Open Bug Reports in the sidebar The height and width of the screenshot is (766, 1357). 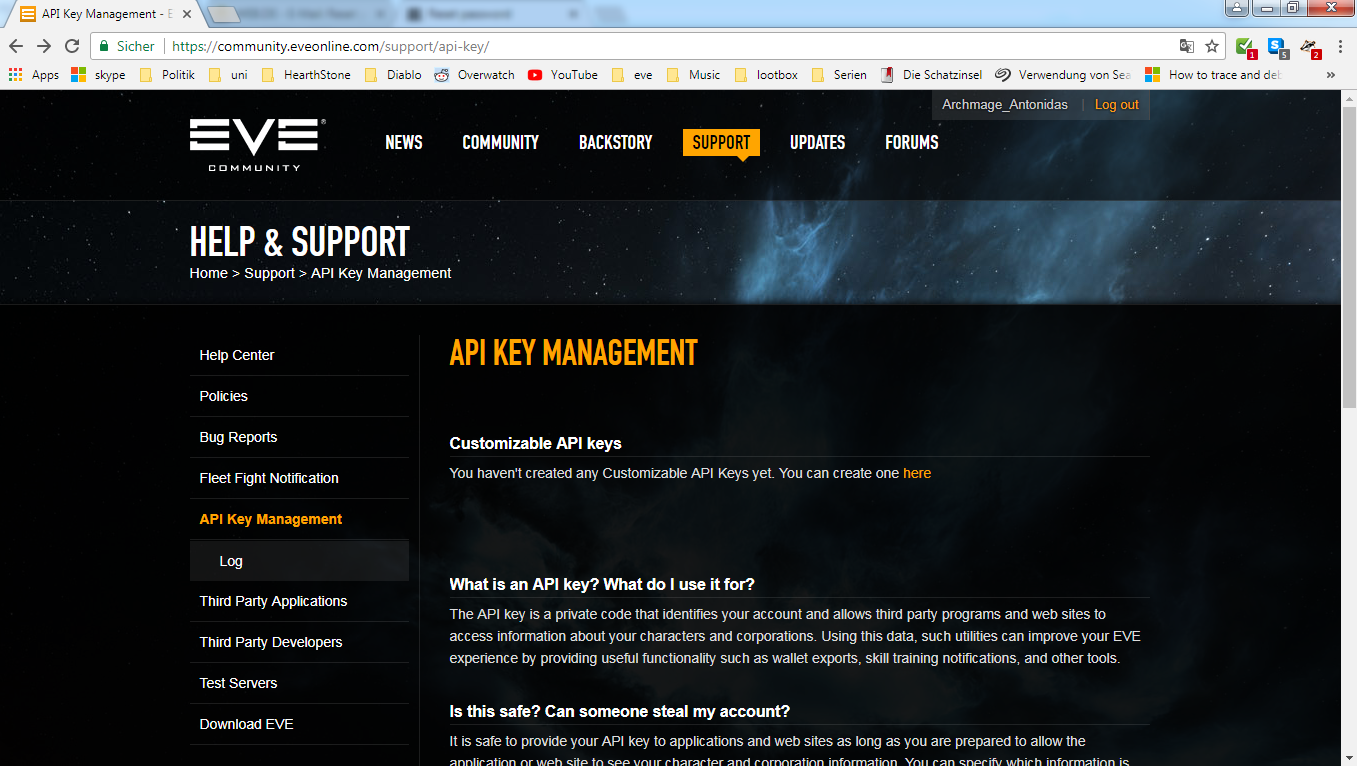[x=299, y=437]
